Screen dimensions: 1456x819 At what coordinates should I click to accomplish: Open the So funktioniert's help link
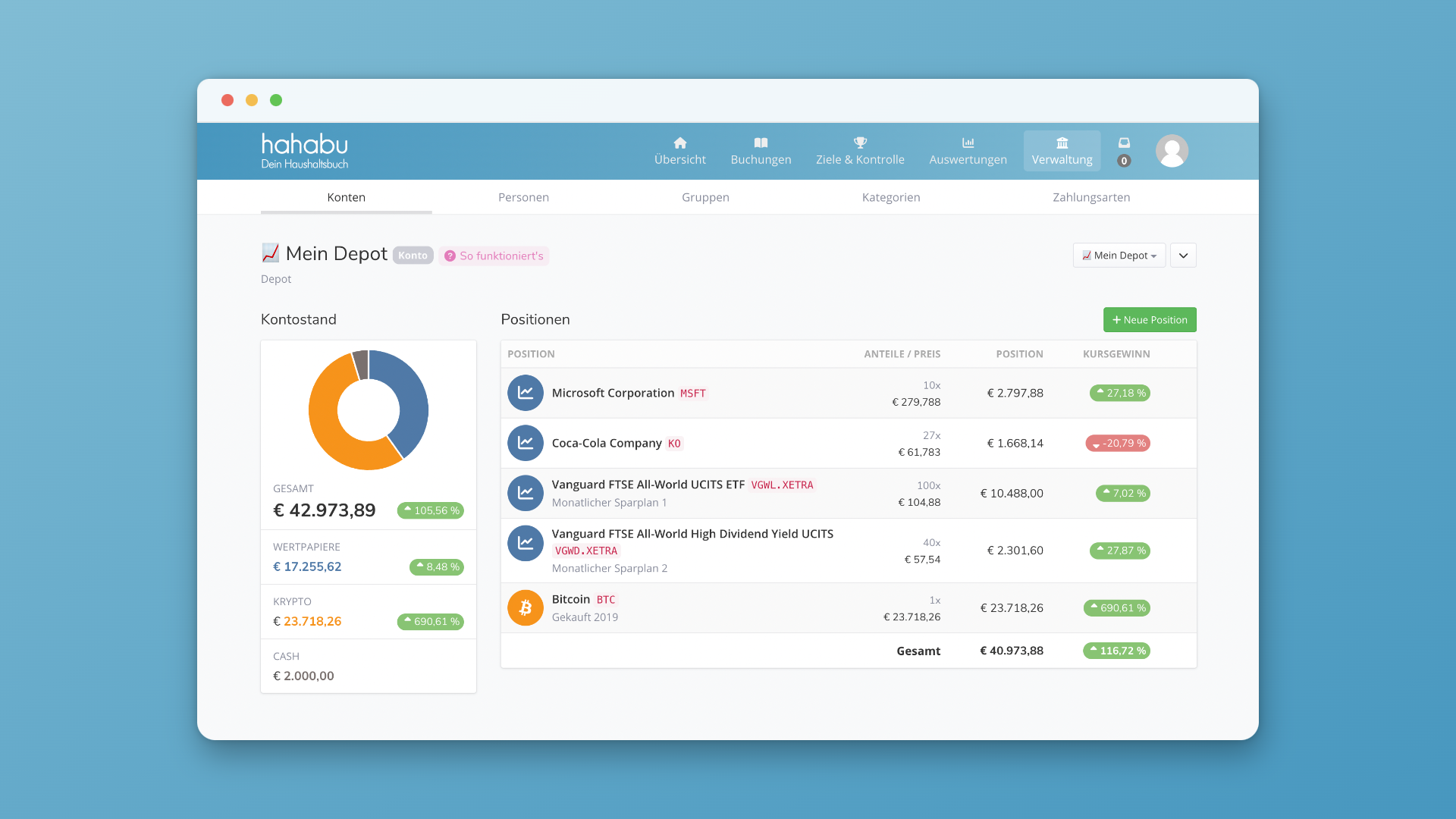(x=494, y=256)
